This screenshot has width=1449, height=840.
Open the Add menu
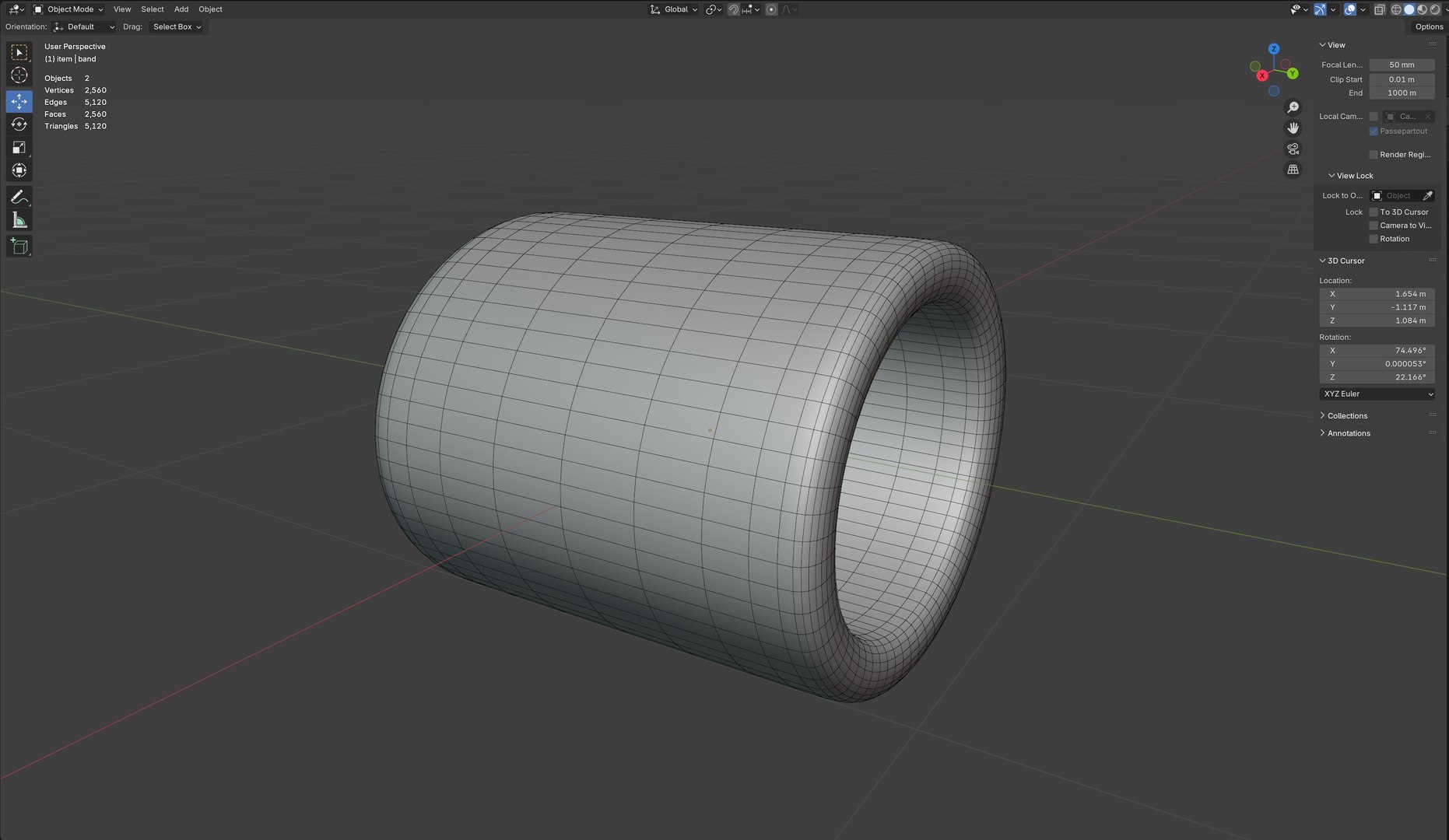[181, 9]
